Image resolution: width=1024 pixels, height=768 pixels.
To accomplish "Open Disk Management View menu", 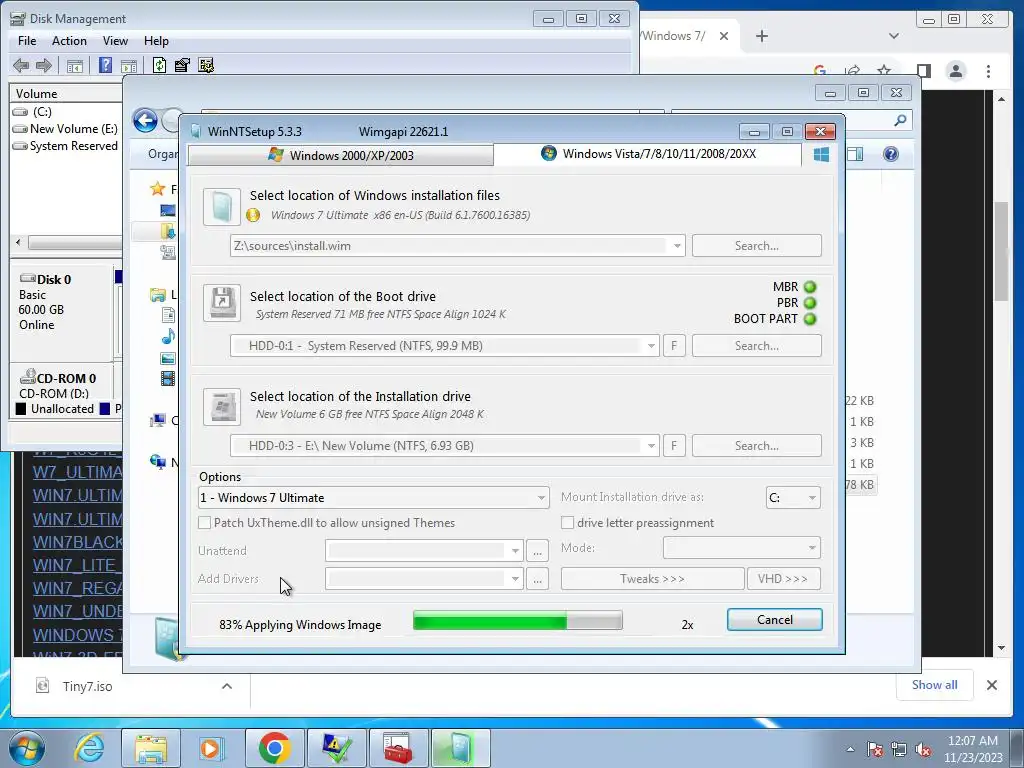I will pyautogui.click(x=115, y=40).
